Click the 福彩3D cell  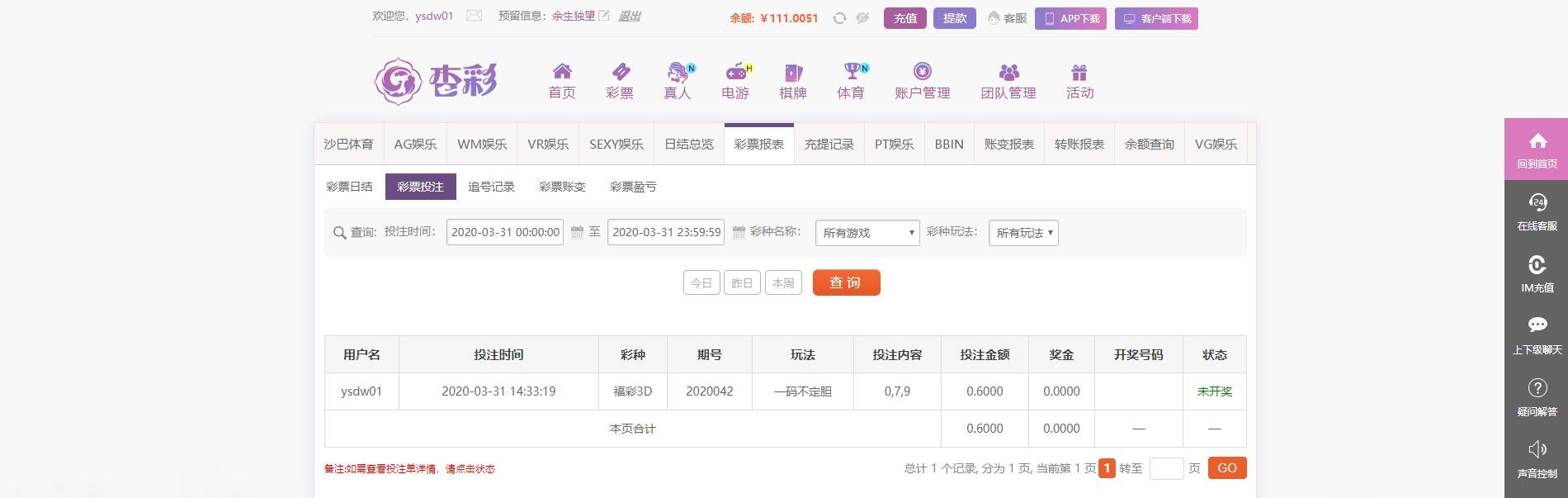(633, 391)
